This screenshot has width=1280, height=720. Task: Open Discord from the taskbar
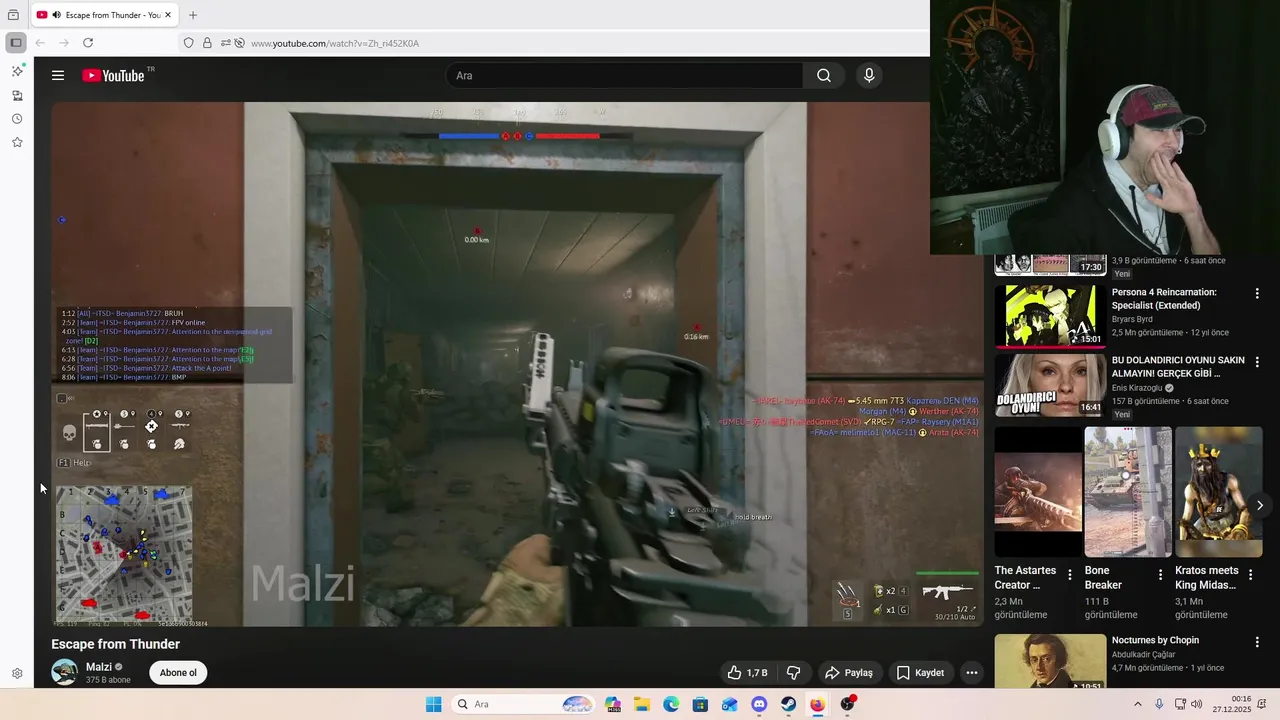(759, 704)
